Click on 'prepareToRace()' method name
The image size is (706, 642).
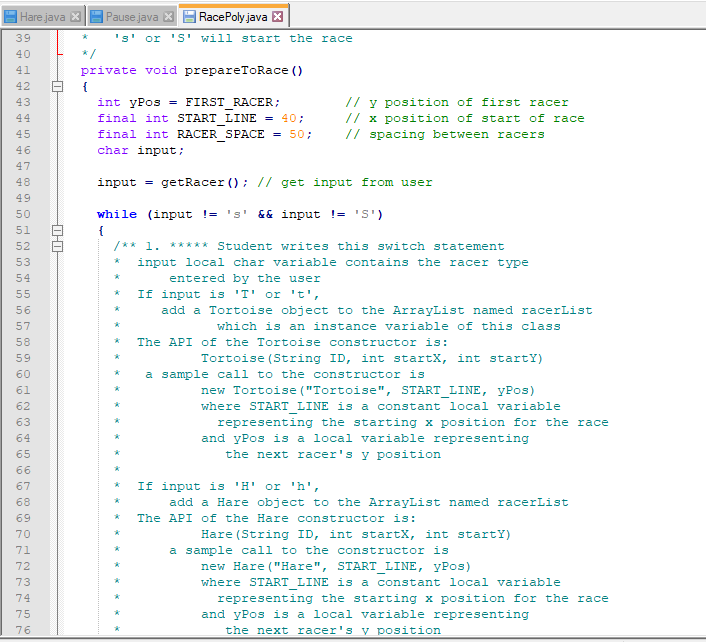click(244, 71)
